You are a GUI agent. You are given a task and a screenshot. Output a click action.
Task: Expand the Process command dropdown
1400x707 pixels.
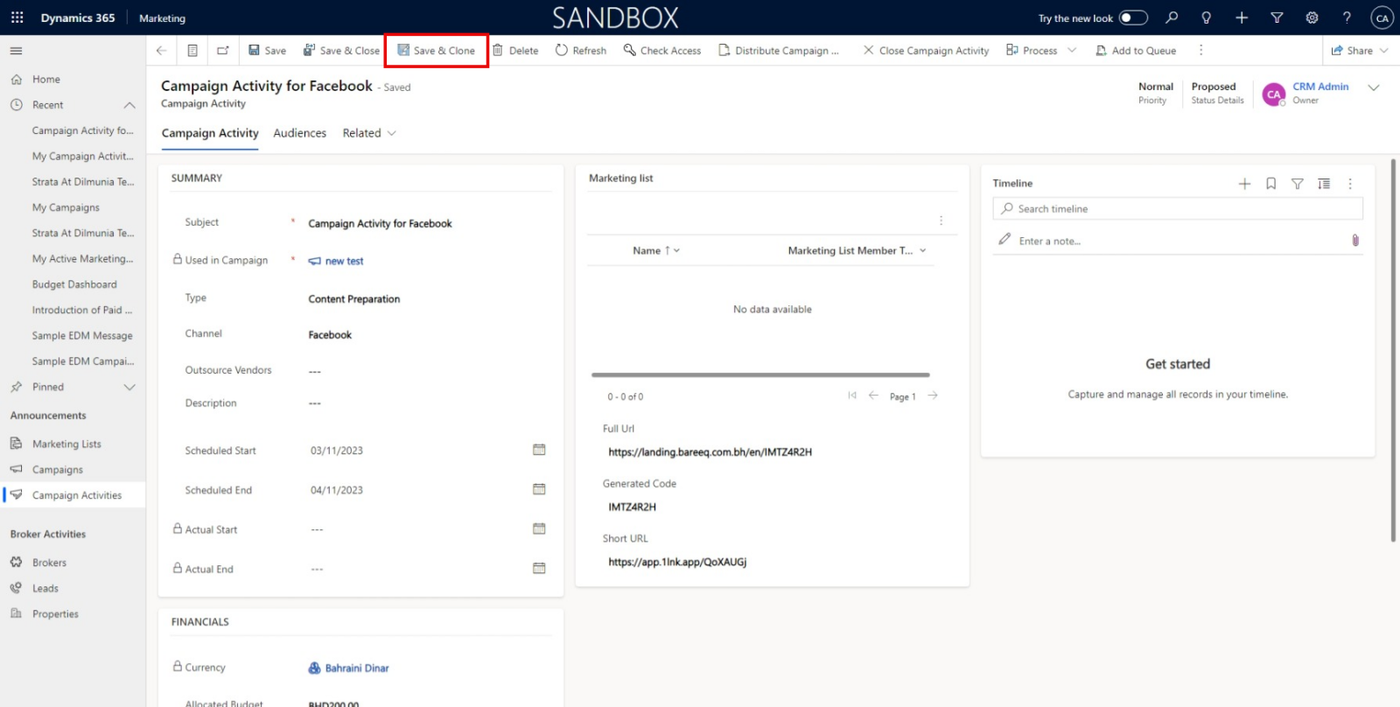tap(1072, 50)
